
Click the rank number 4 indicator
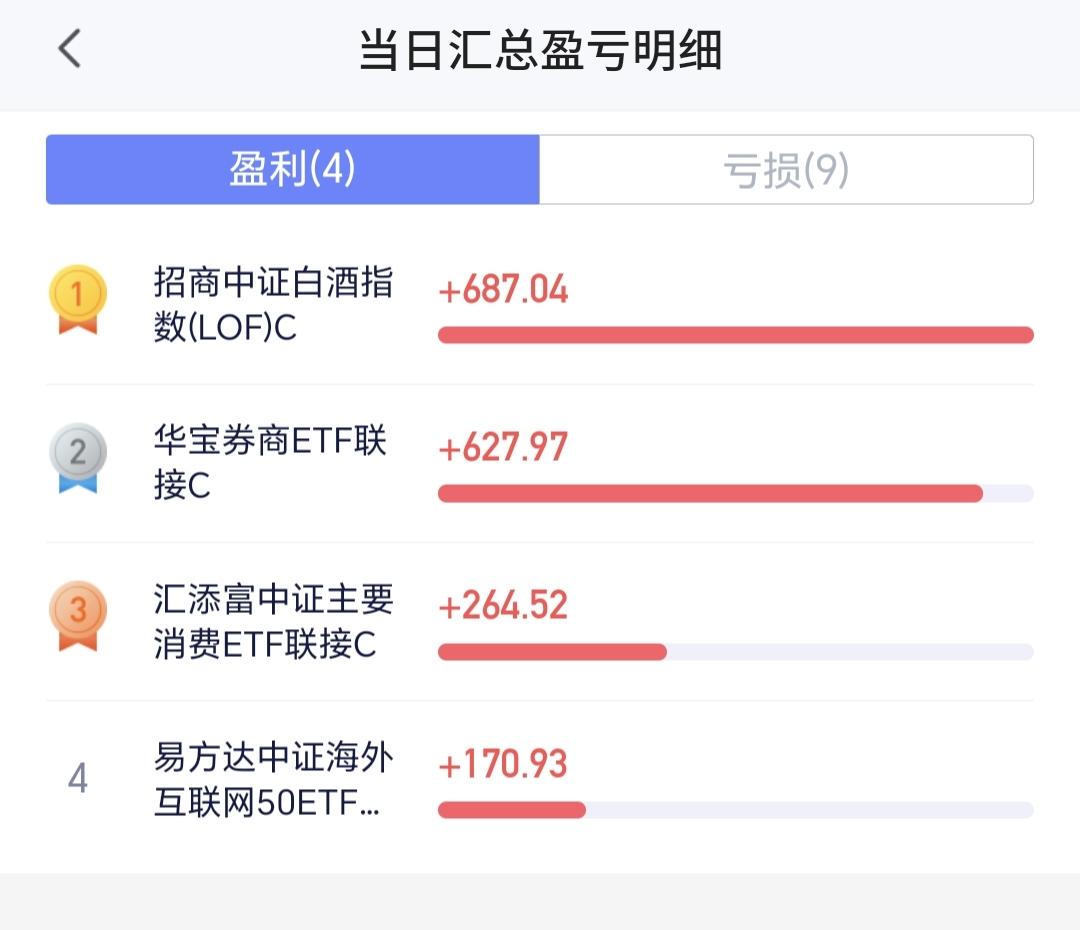(78, 778)
